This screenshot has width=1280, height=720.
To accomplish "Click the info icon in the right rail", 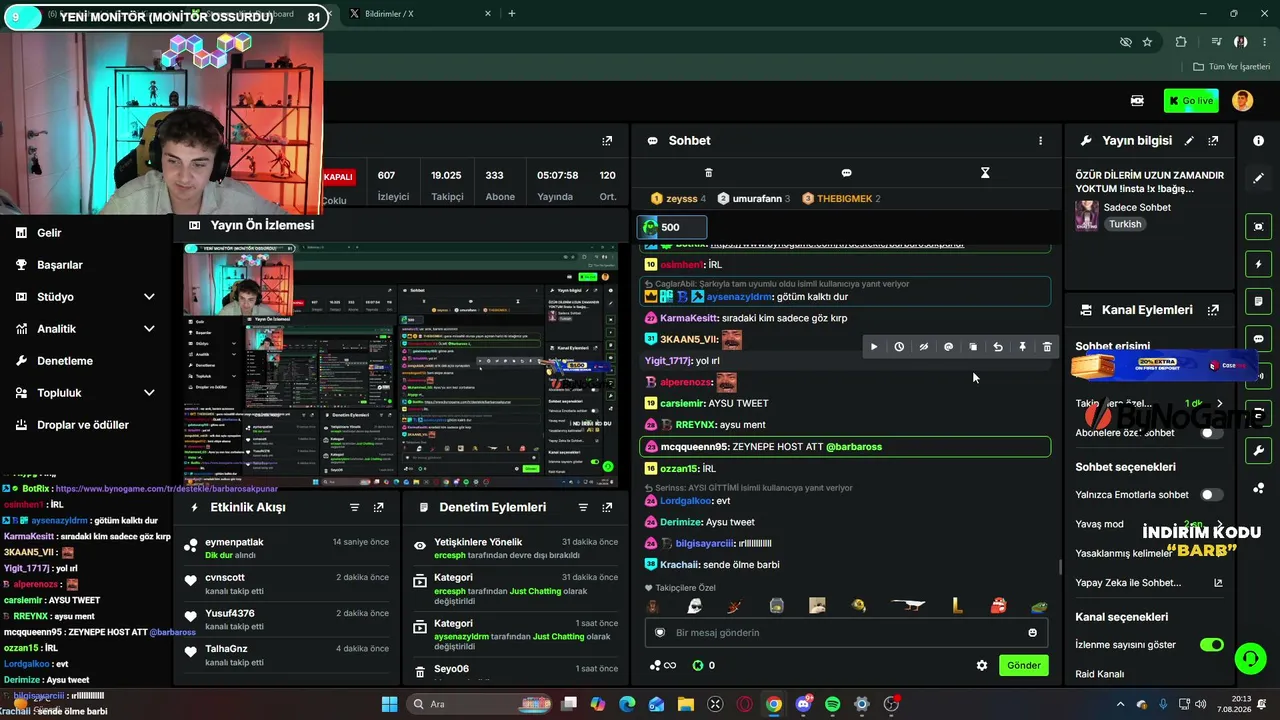I will 1258,141.
